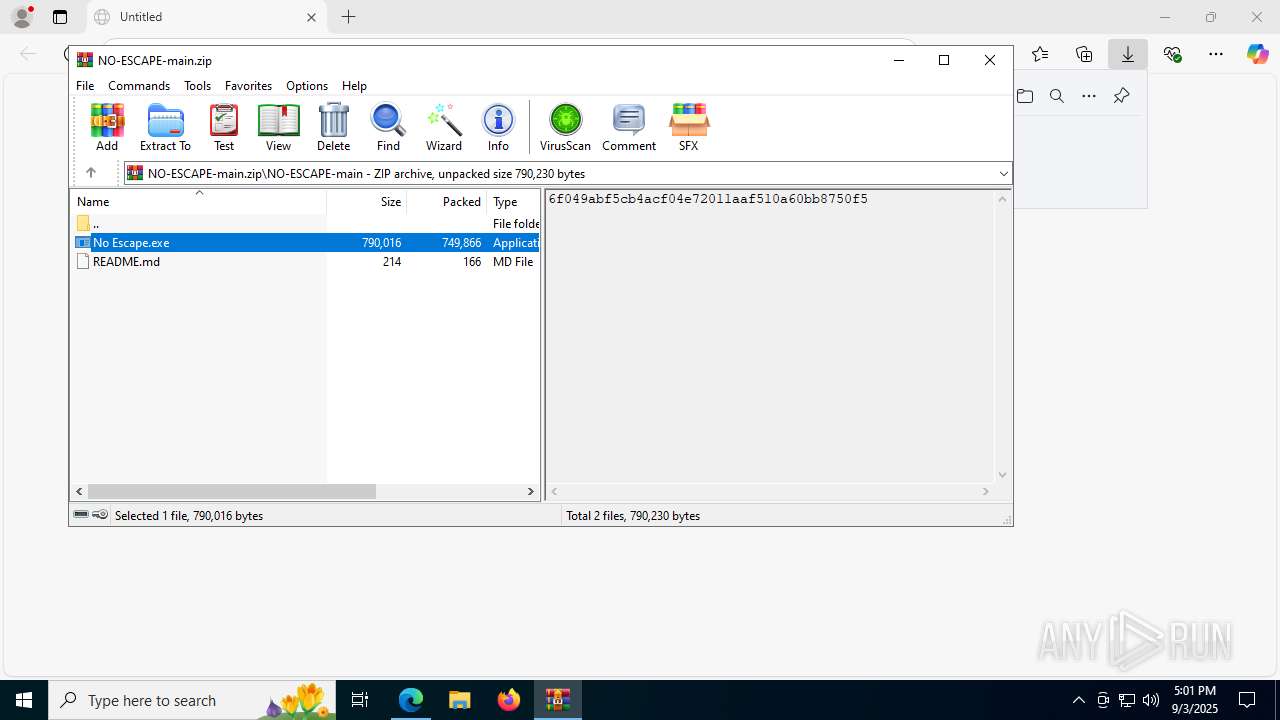1280x720 pixels.
Task: Open the Help menu
Action: pos(354,86)
